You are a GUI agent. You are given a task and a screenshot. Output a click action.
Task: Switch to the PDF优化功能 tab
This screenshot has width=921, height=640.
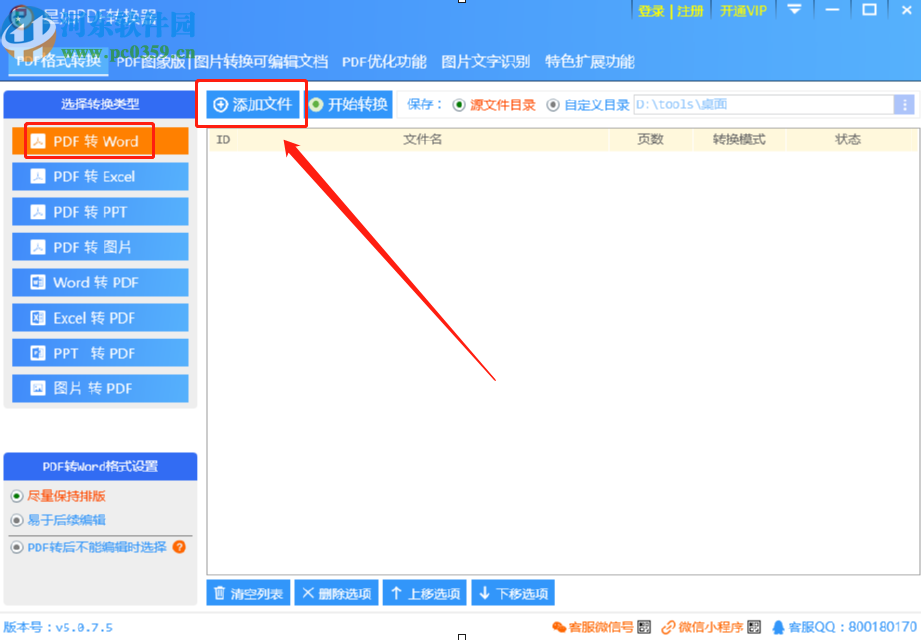(x=383, y=60)
